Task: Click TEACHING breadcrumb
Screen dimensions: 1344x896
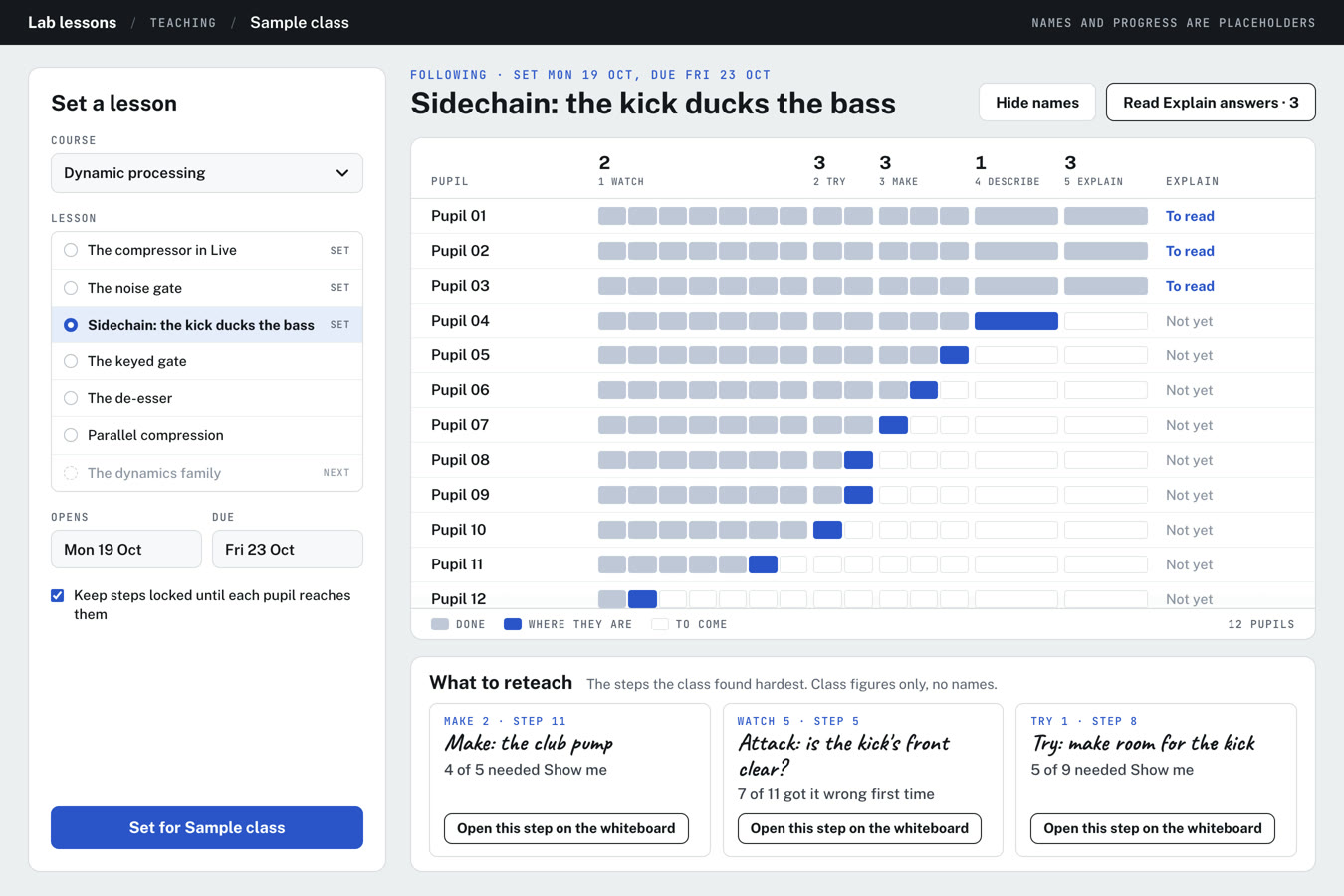Action: 183,22
